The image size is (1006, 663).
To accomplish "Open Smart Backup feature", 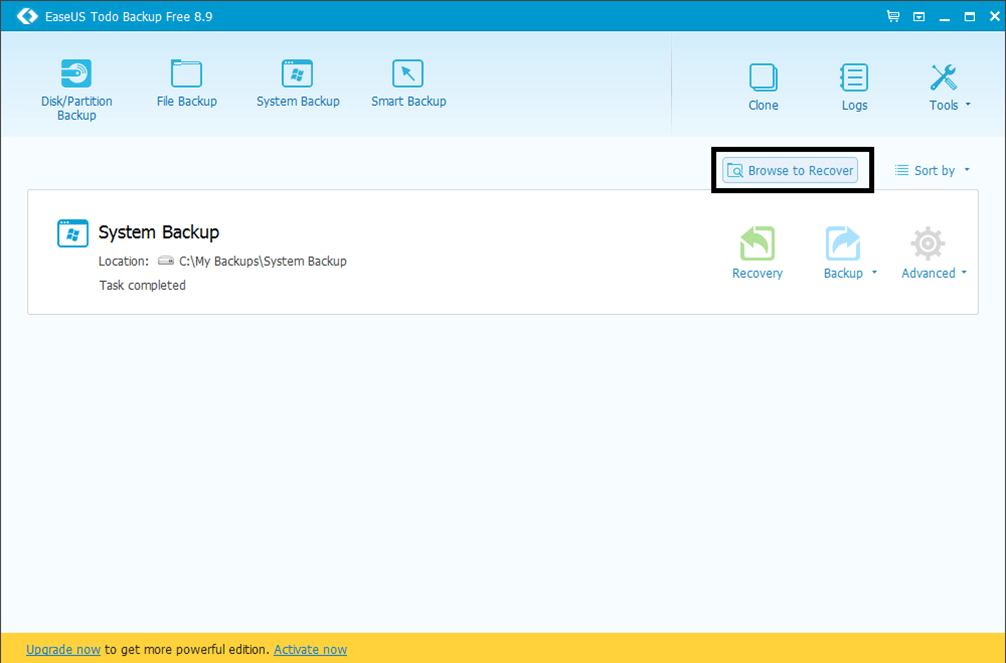I will click(x=409, y=83).
